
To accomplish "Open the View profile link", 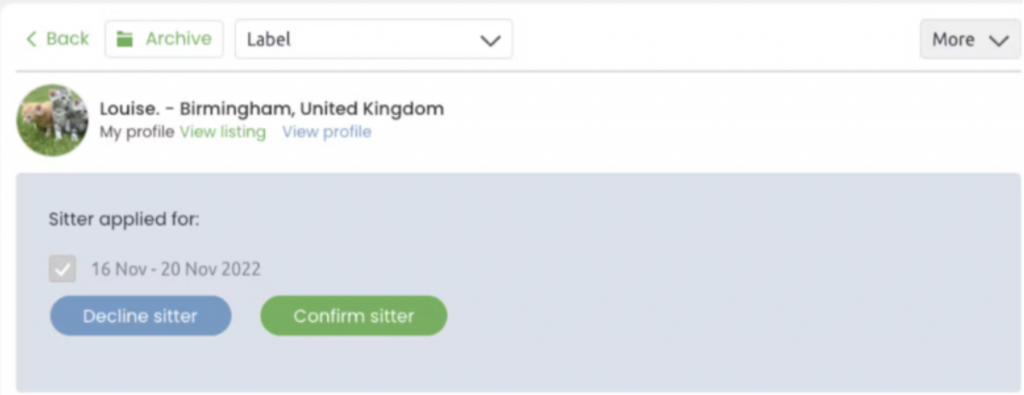I will tap(327, 133).
